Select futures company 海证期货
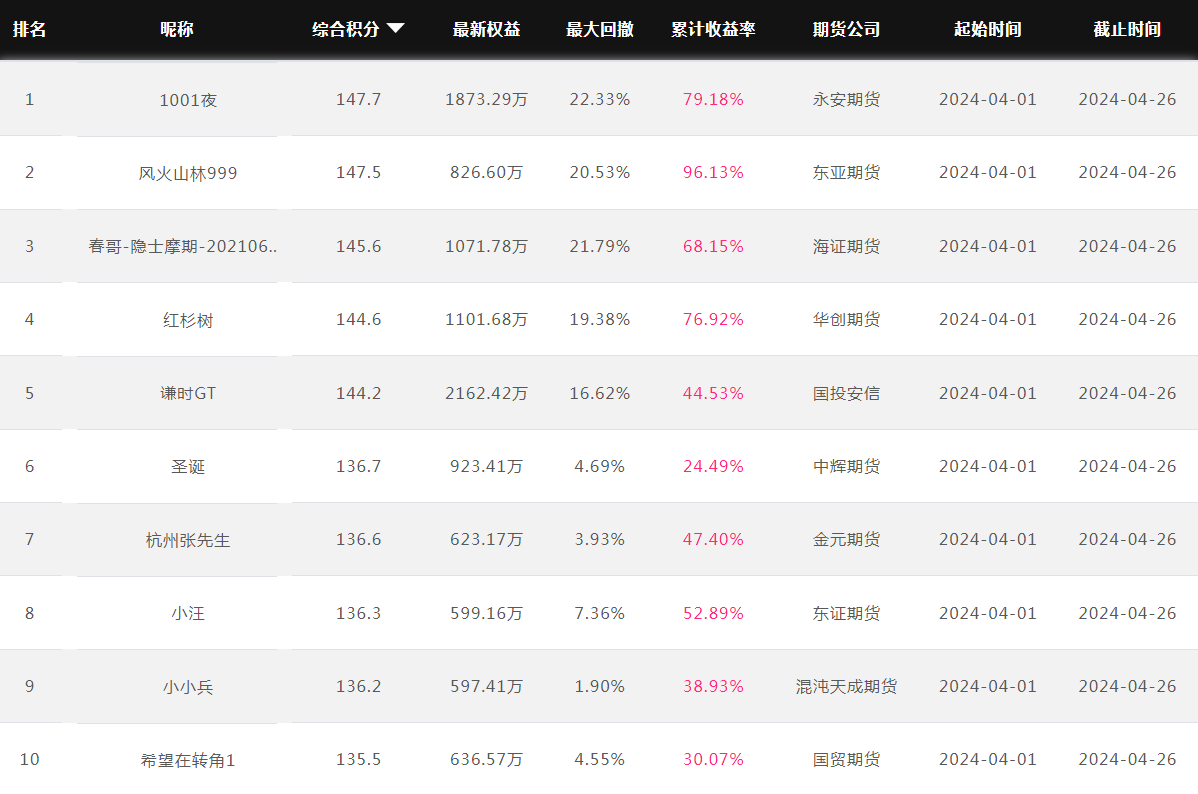Image resolution: width=1198 pixels, height=794 pixels. (846, 246)
